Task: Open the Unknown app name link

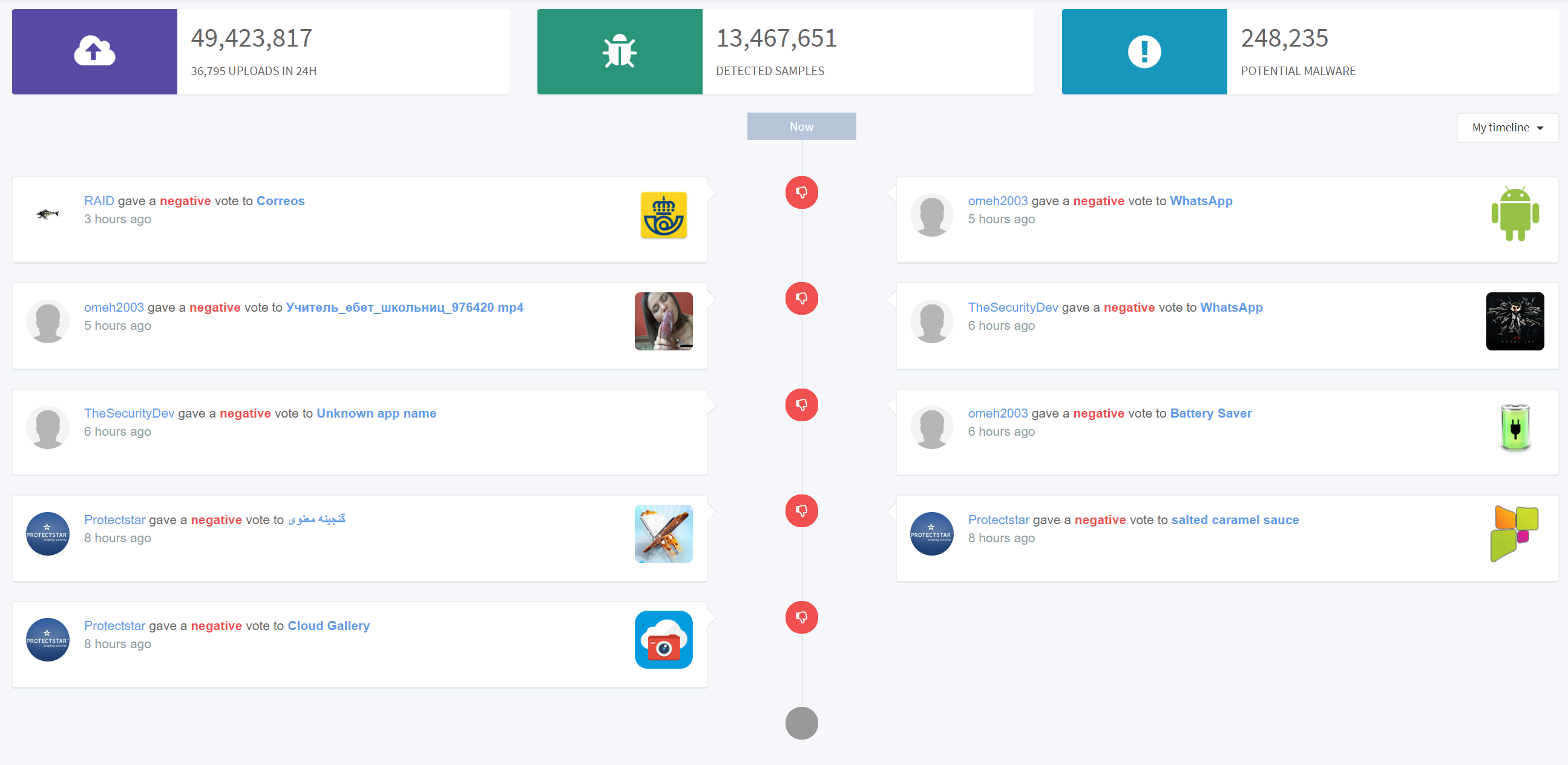Action: point(376,413)
